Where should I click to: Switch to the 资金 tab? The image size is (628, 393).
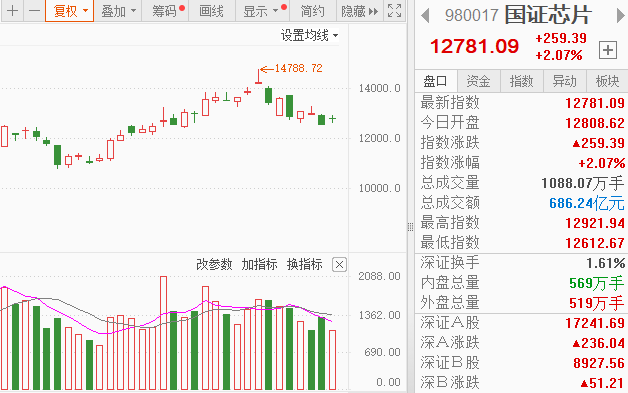click(479, 81)
